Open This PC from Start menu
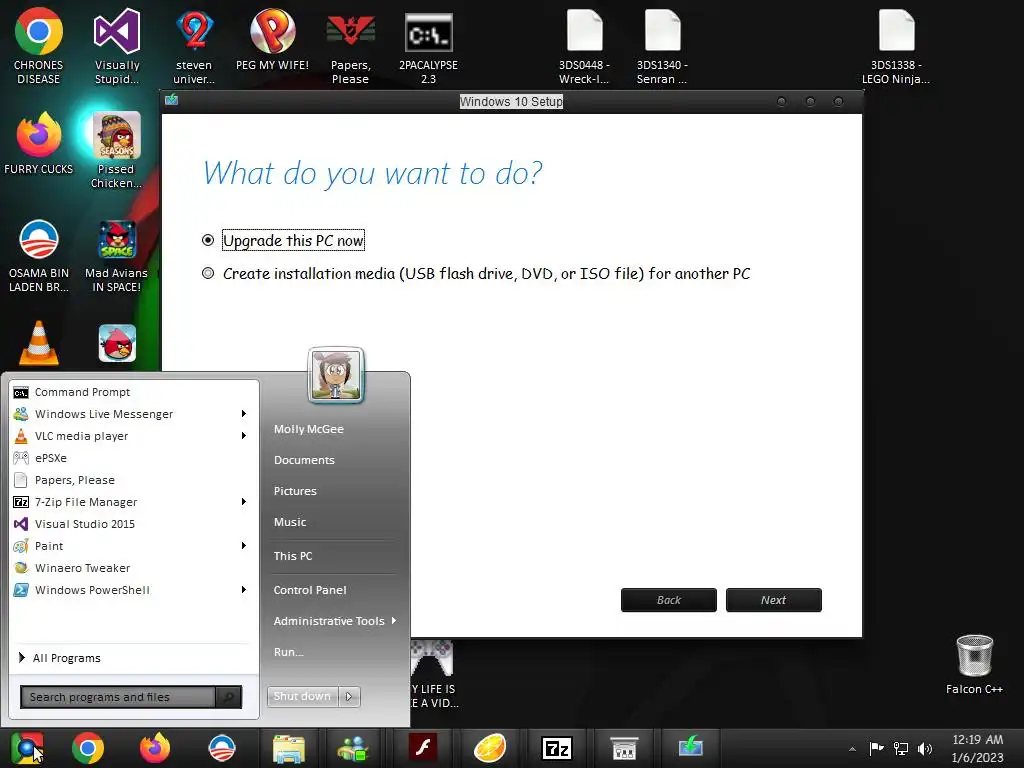Viewport: 1024px width, 768px height. point(293,556)
